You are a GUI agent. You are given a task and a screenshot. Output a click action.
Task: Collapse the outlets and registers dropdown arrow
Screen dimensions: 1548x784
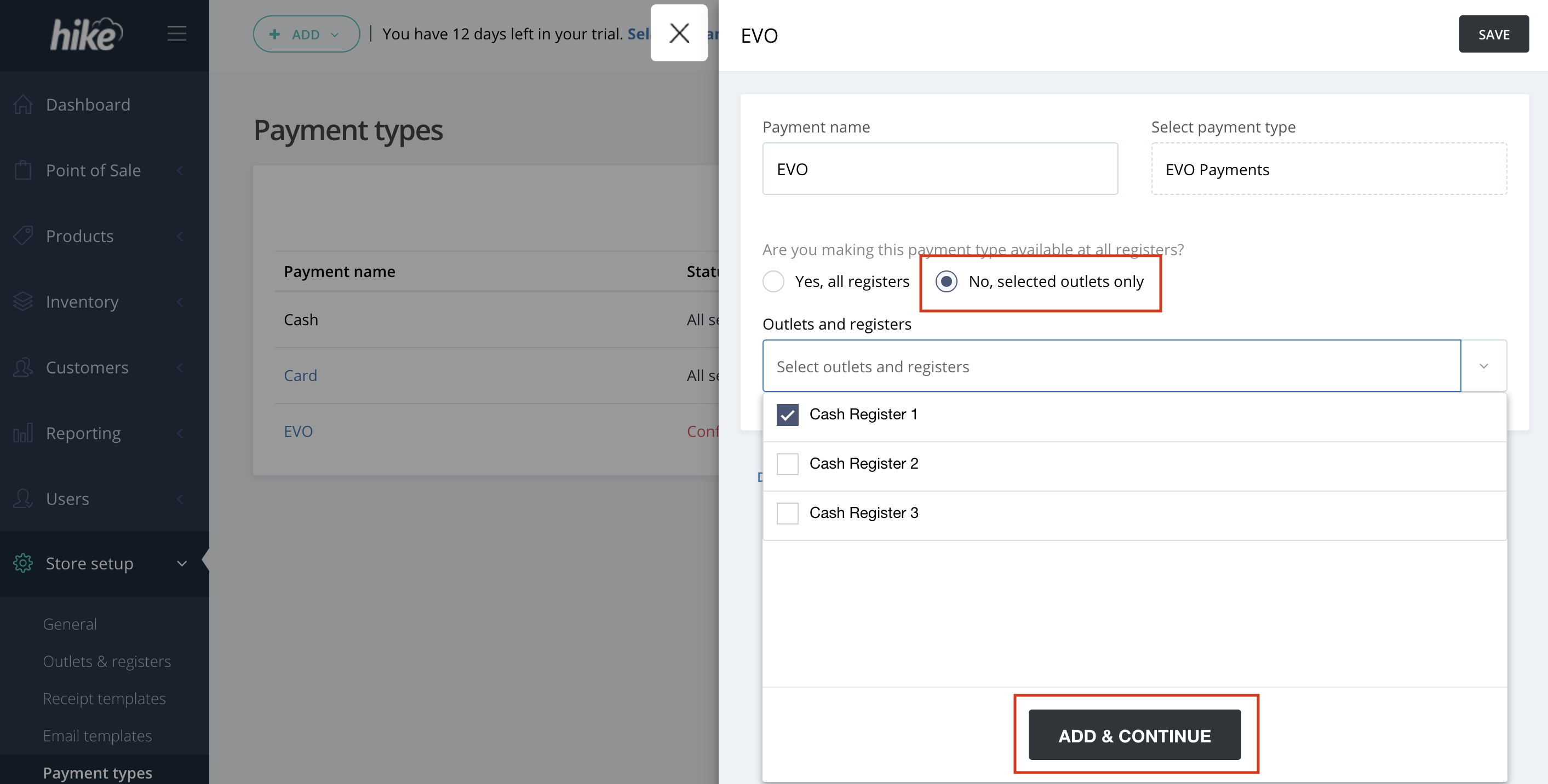point(1483,366)
